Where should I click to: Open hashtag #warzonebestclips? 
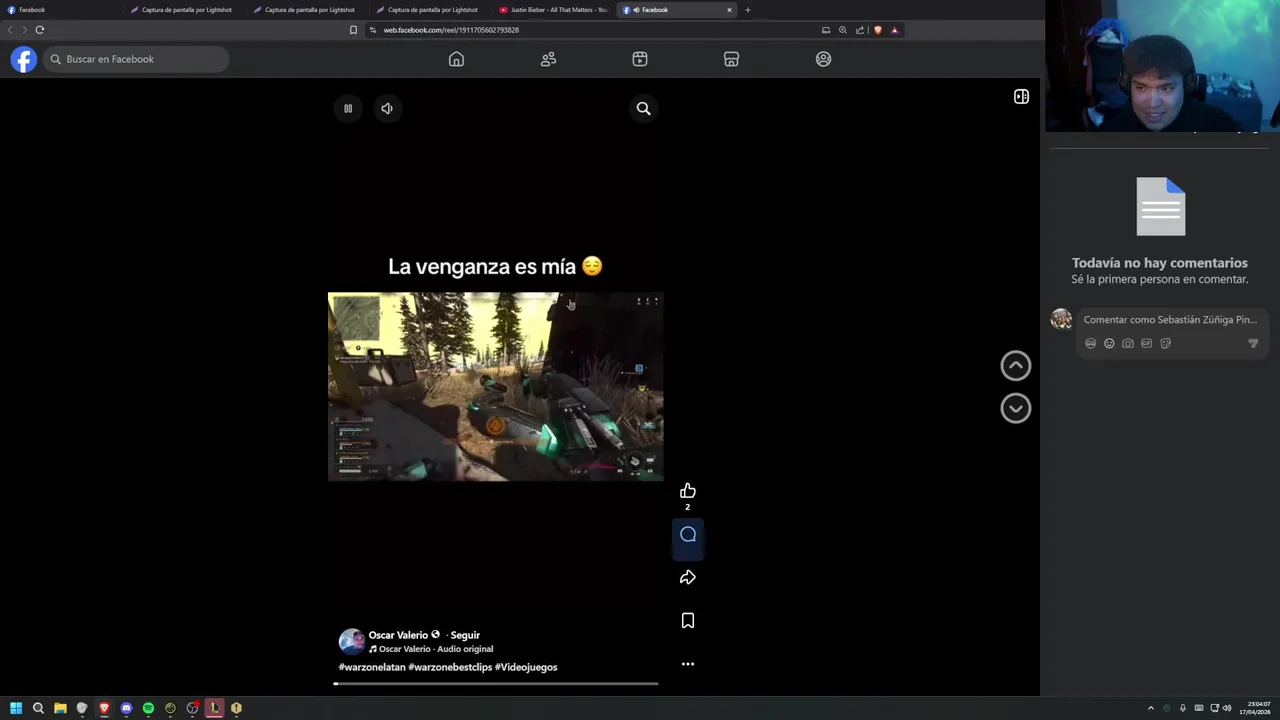point(450,667)
